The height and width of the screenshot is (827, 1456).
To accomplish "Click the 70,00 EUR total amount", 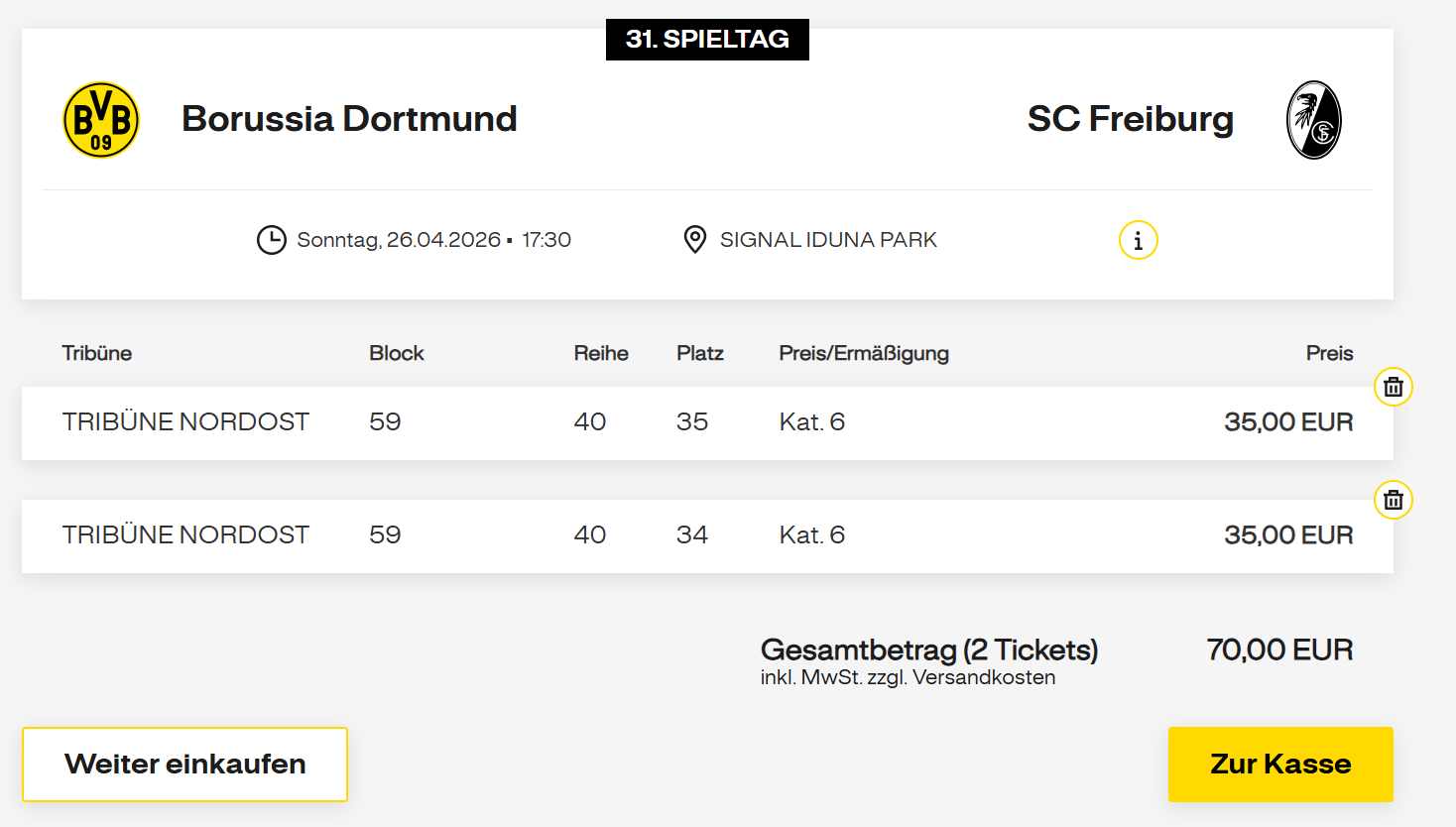I will coord(1279,650).
